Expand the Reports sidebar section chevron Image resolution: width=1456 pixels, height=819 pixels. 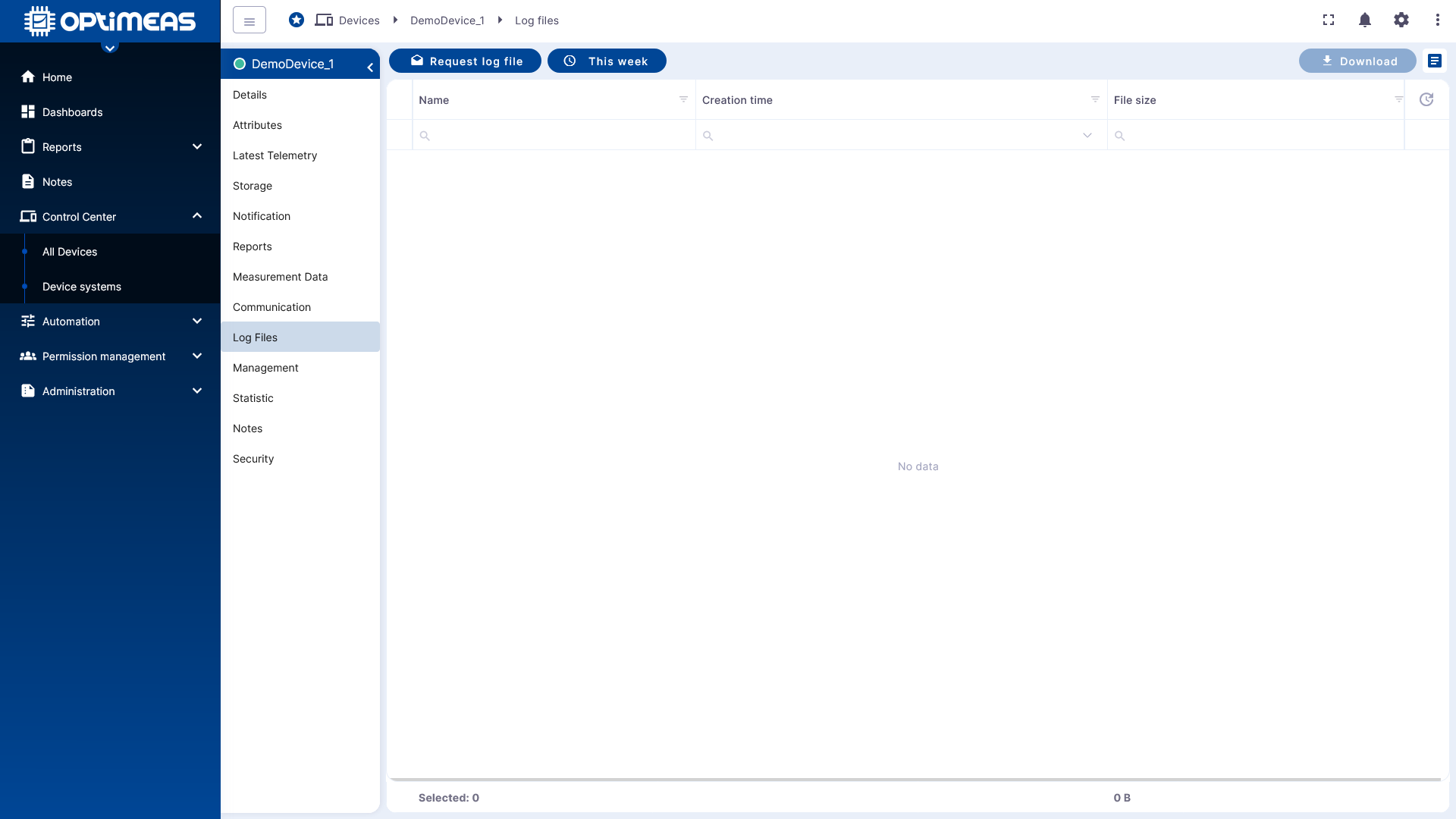(197, 146)
